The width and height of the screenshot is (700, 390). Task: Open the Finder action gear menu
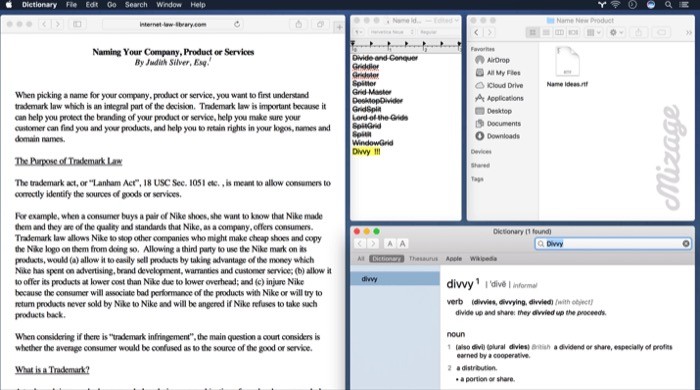pyautogui.click(x=616, y=32)
